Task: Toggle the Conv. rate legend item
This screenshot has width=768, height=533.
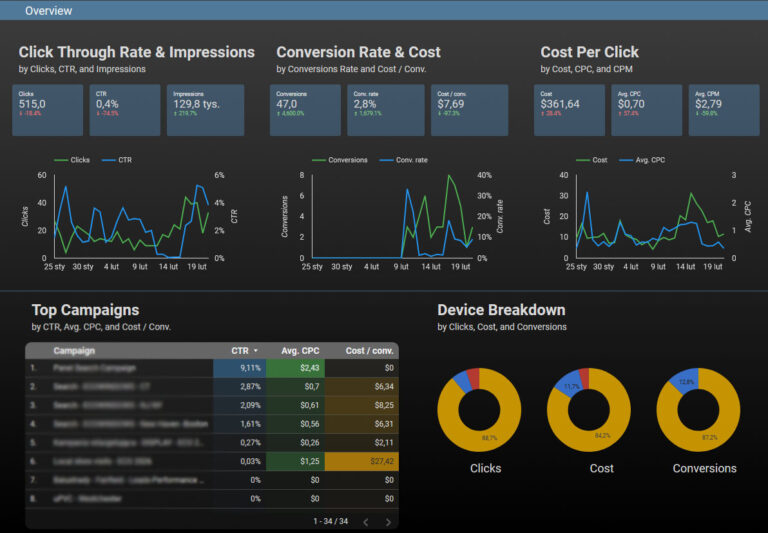Action: (x=404, y=160)
